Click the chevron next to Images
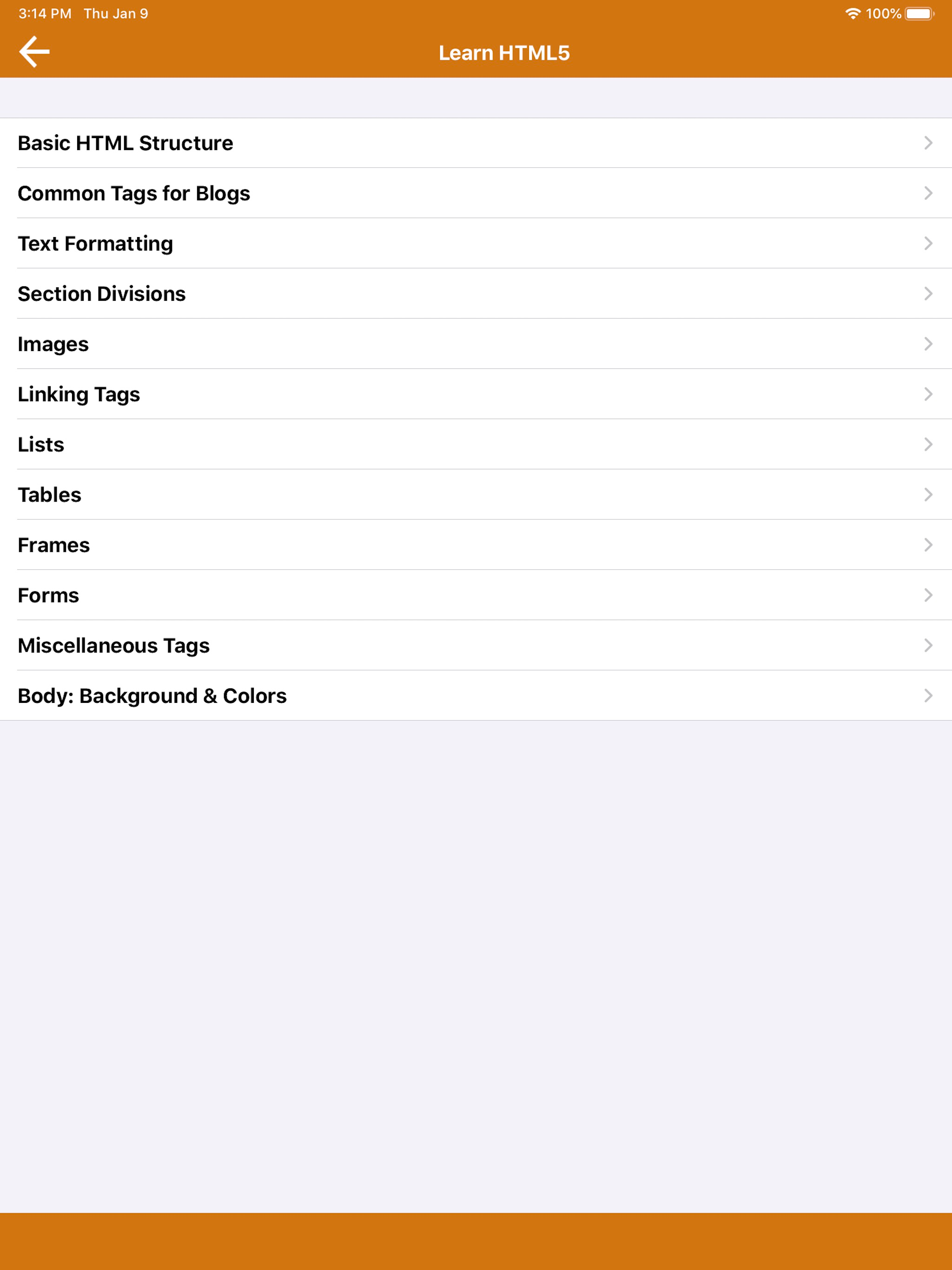Screen dimensions: 952x1270 tap(928, 344)
